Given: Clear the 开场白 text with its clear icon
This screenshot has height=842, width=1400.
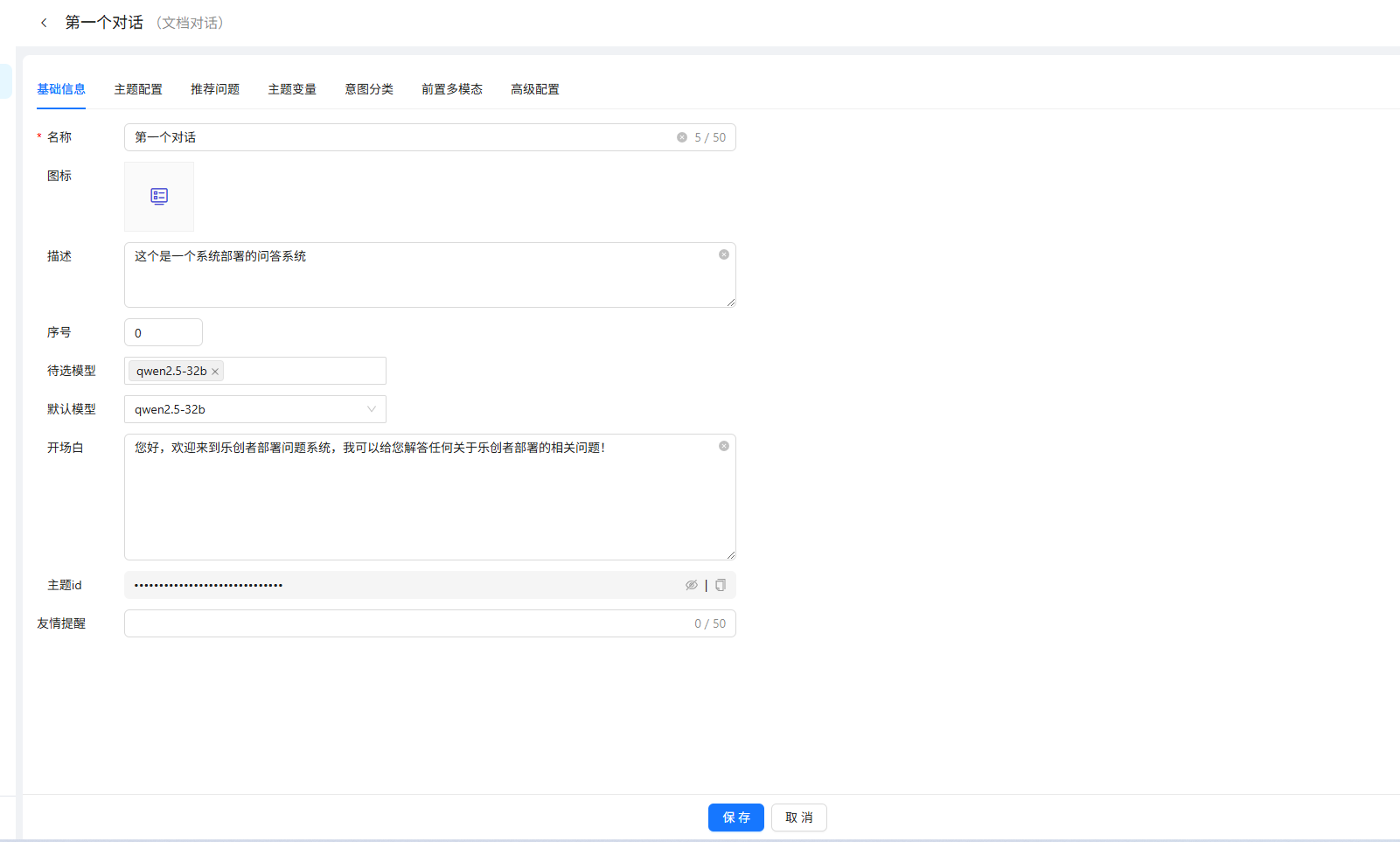Looking at the screenshot, I should pos(724,446).
